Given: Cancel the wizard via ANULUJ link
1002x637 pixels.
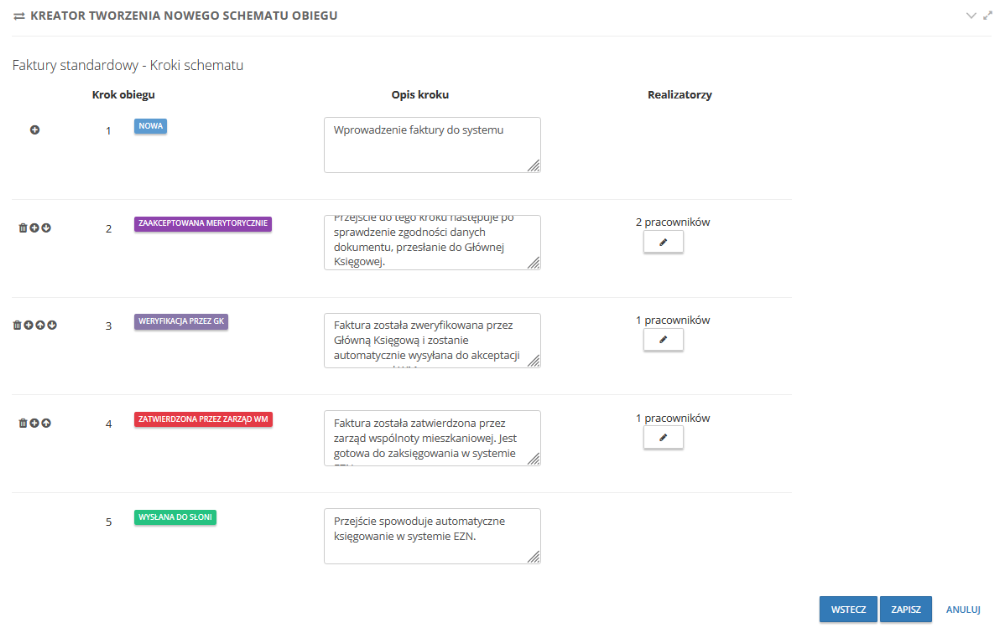Looking at the screenshot, I should tap(963, 610).
